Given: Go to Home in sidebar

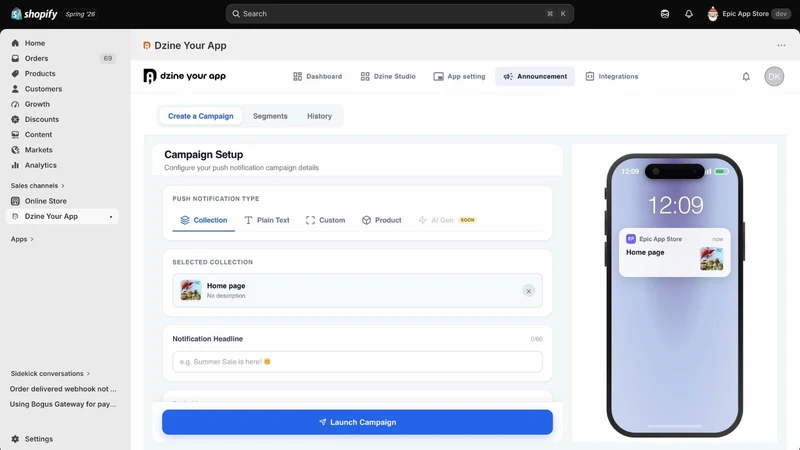Looking at the screenshot, I should pyautogui.click(x=35, y=43).
